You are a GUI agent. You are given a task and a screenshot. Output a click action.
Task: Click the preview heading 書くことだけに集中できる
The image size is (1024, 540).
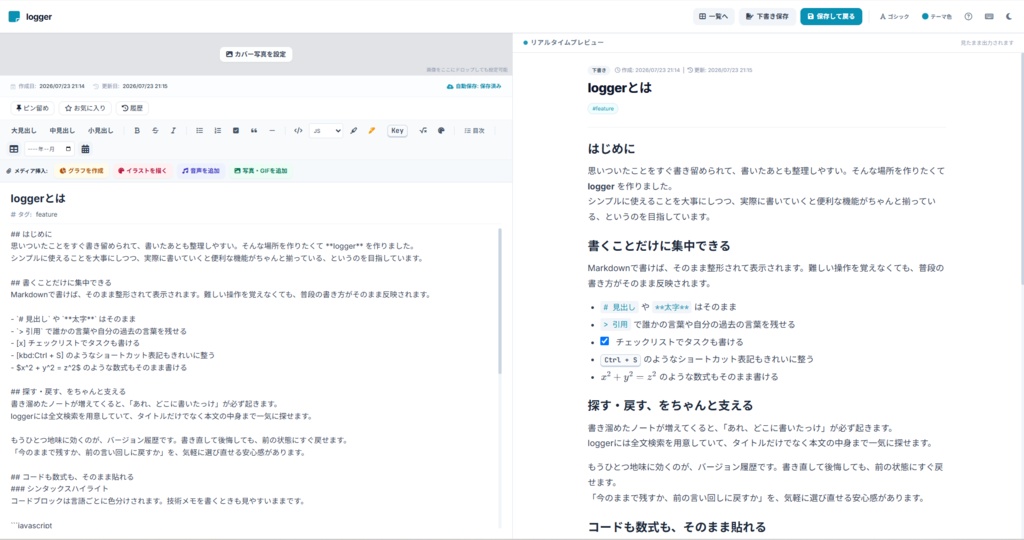(x=659, y=246)
